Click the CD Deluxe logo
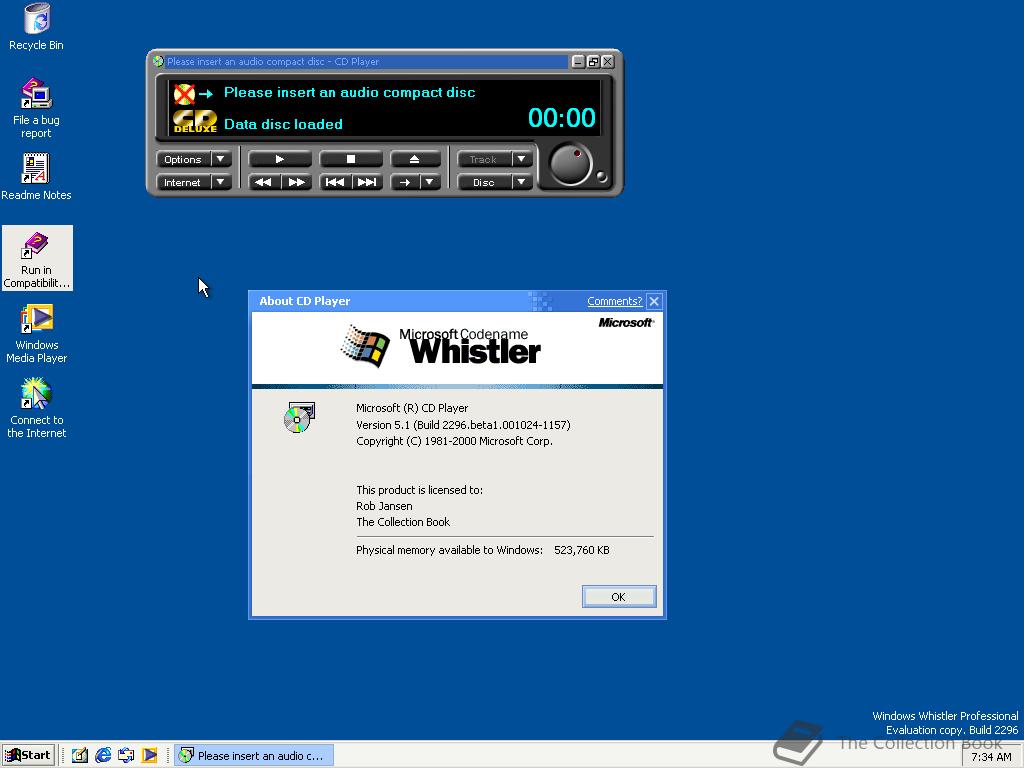Screen dimensions: 1024x768 pos(195,121)
